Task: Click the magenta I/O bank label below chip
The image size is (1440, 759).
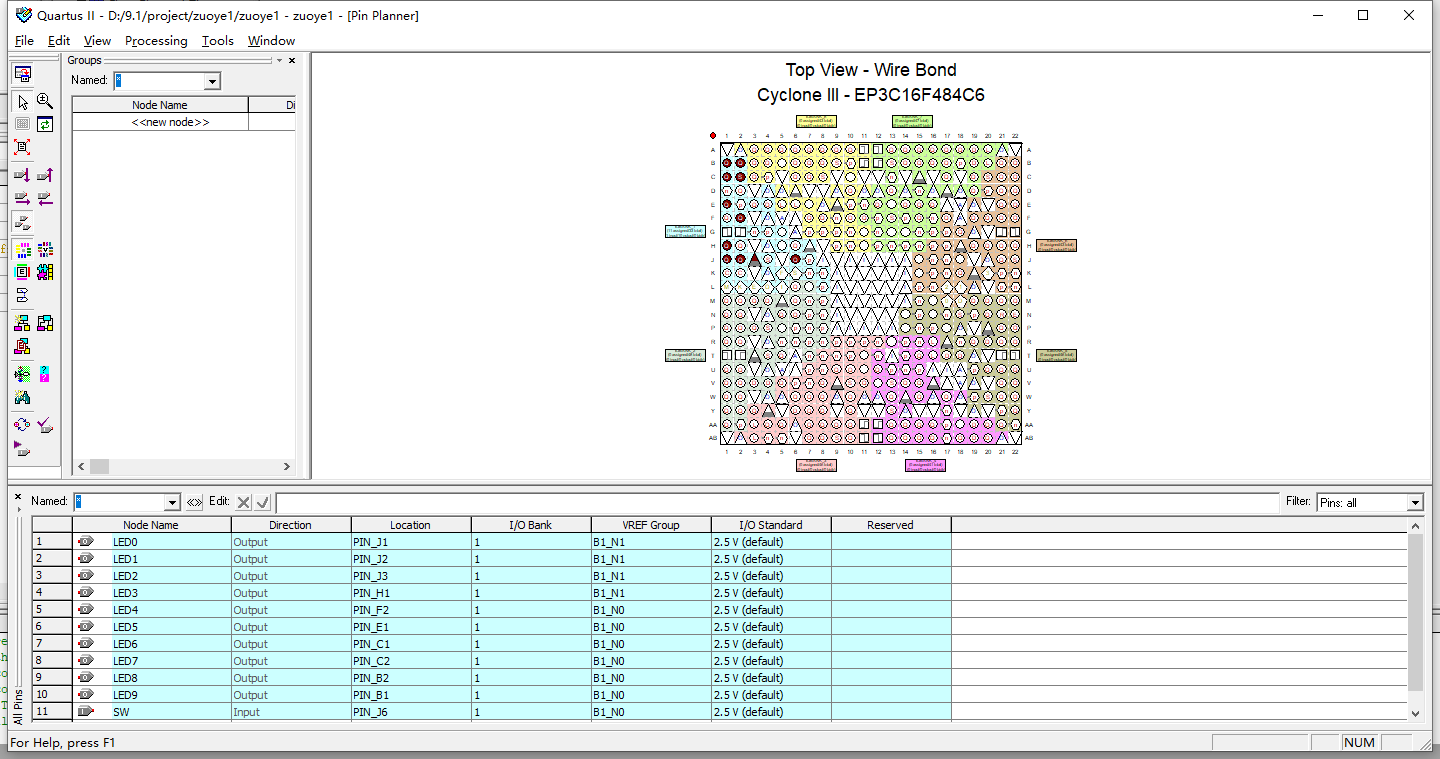Action: point(925,465)
